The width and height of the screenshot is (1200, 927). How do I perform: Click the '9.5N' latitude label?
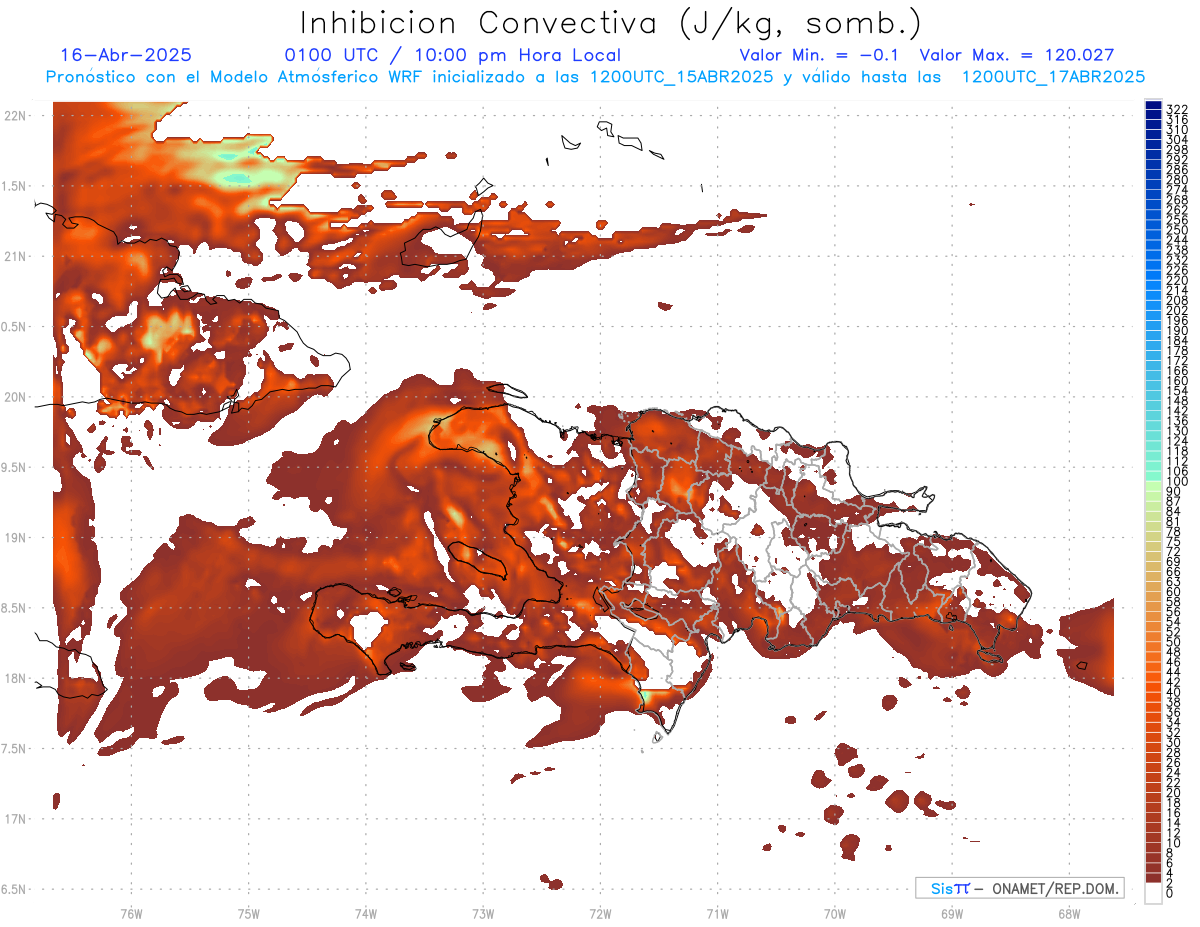(14, 468)
